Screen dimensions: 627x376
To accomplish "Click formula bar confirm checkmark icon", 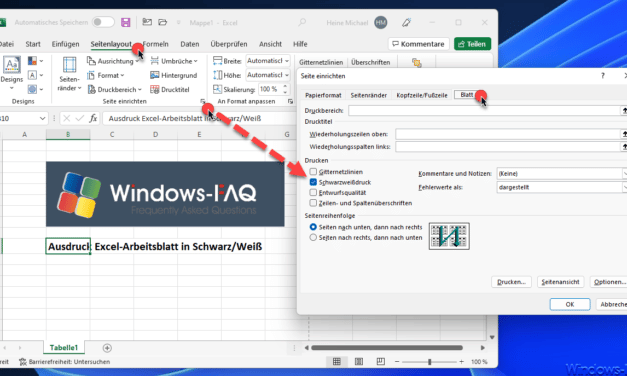I will tap(80, 118).
